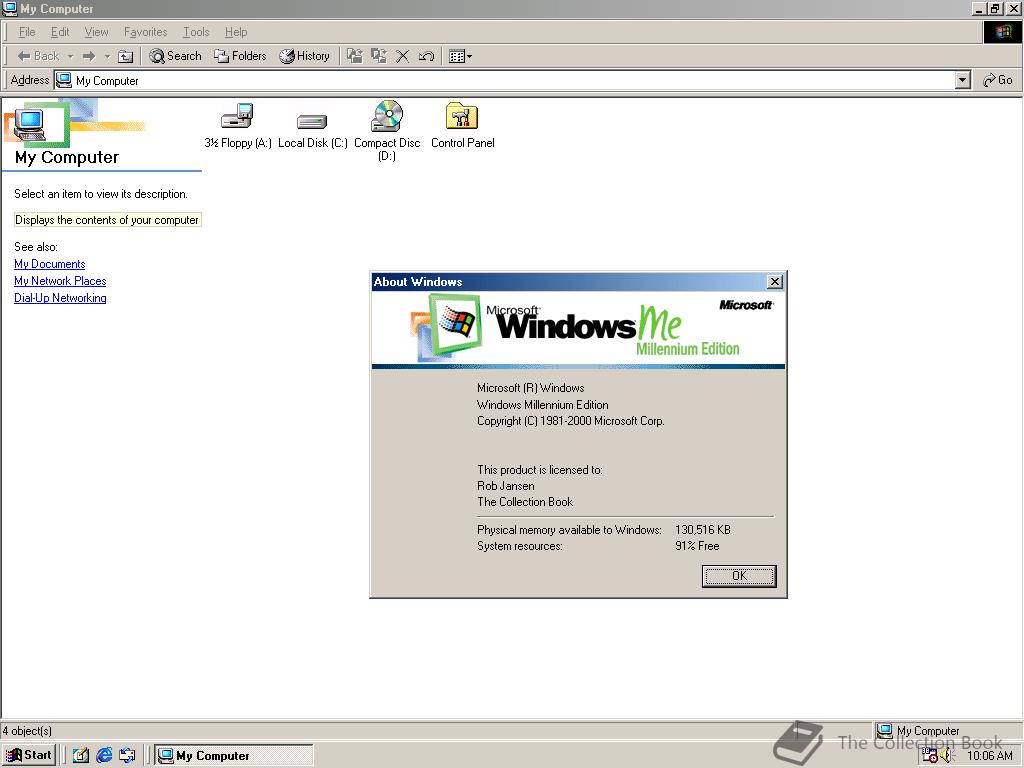Screen dimensions: 1024x768
Task: Click the 'Rob Jansen' licensee text
Action: click(505, 486)
